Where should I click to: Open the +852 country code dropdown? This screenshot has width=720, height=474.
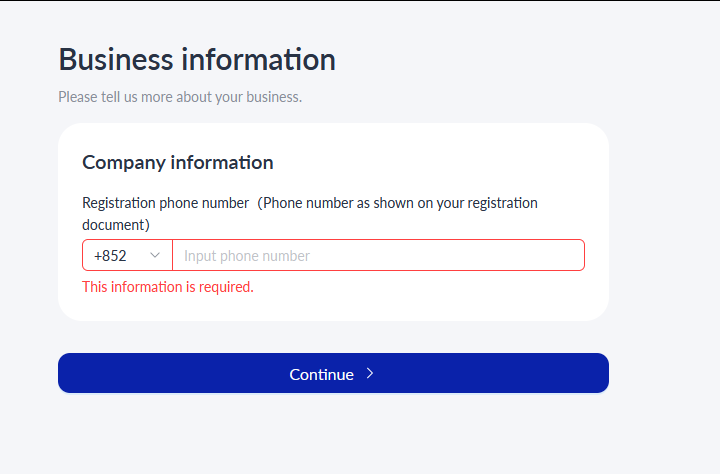pyautogui.click(x=128, y=255)
